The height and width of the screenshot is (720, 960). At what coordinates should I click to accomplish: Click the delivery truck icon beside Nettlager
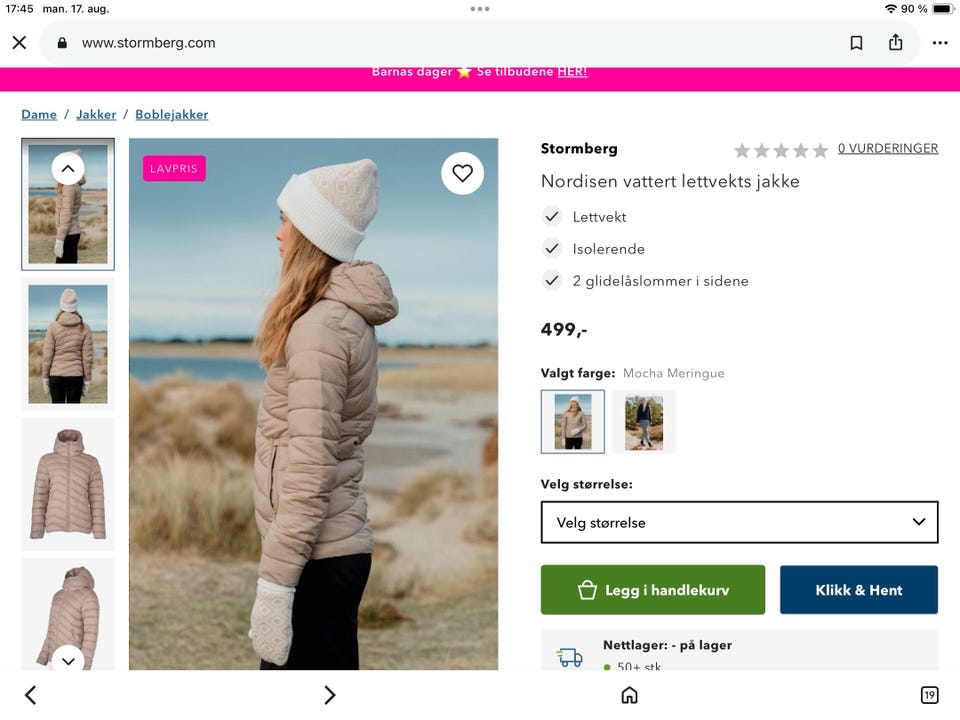tap(569, 658)
